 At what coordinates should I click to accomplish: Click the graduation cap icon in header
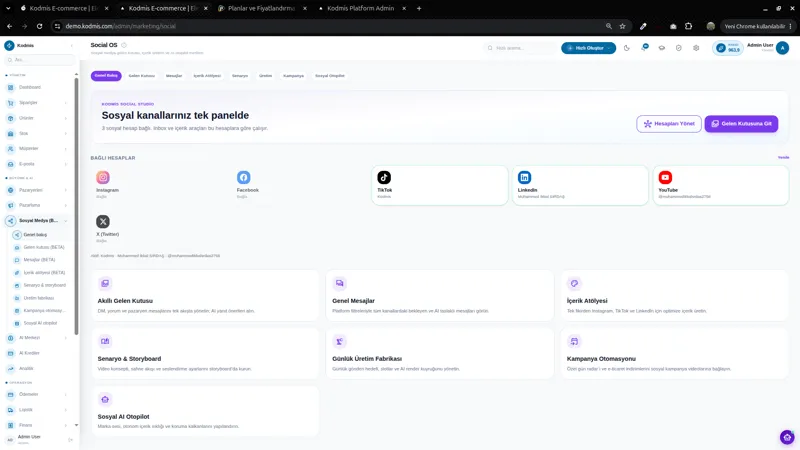pos(662,48)
